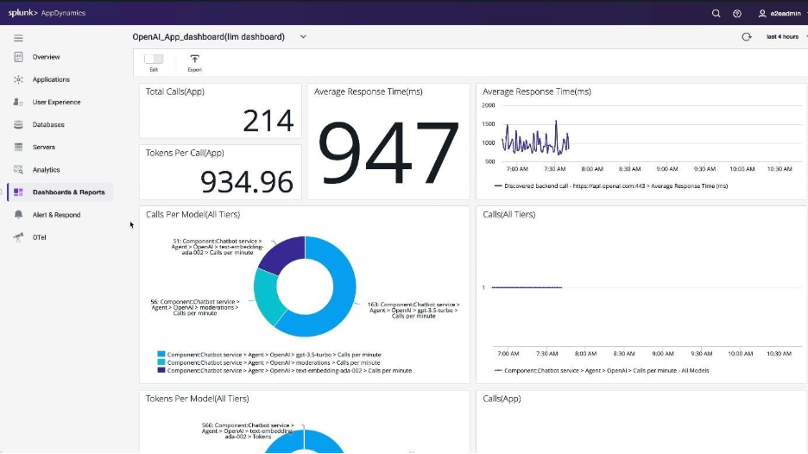Click the Dashboards & Reports sidebar icon
808x454 pixels.
click(x=19, y=192)
